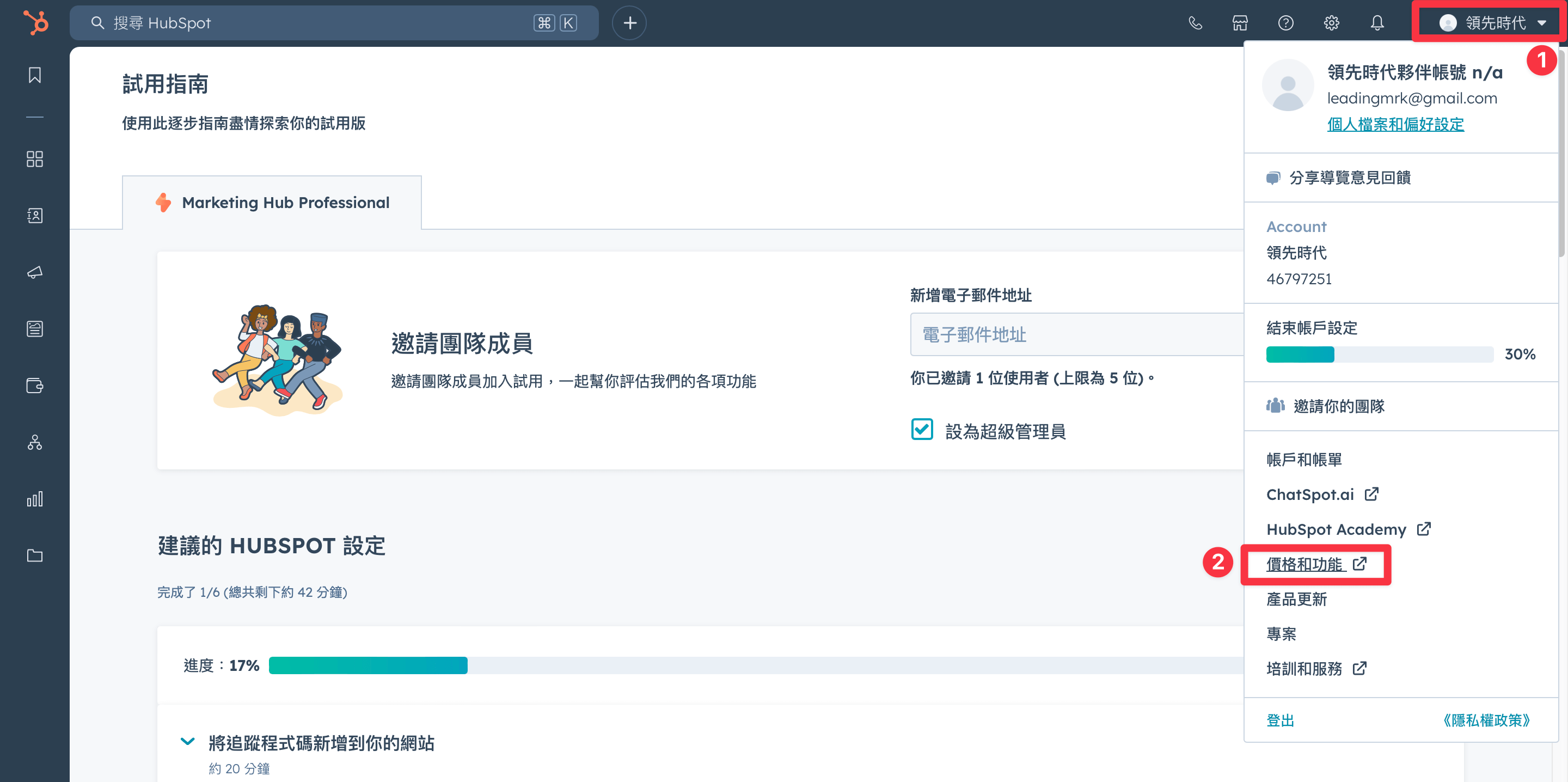Open the Marketplace storefront icon

1240,23
